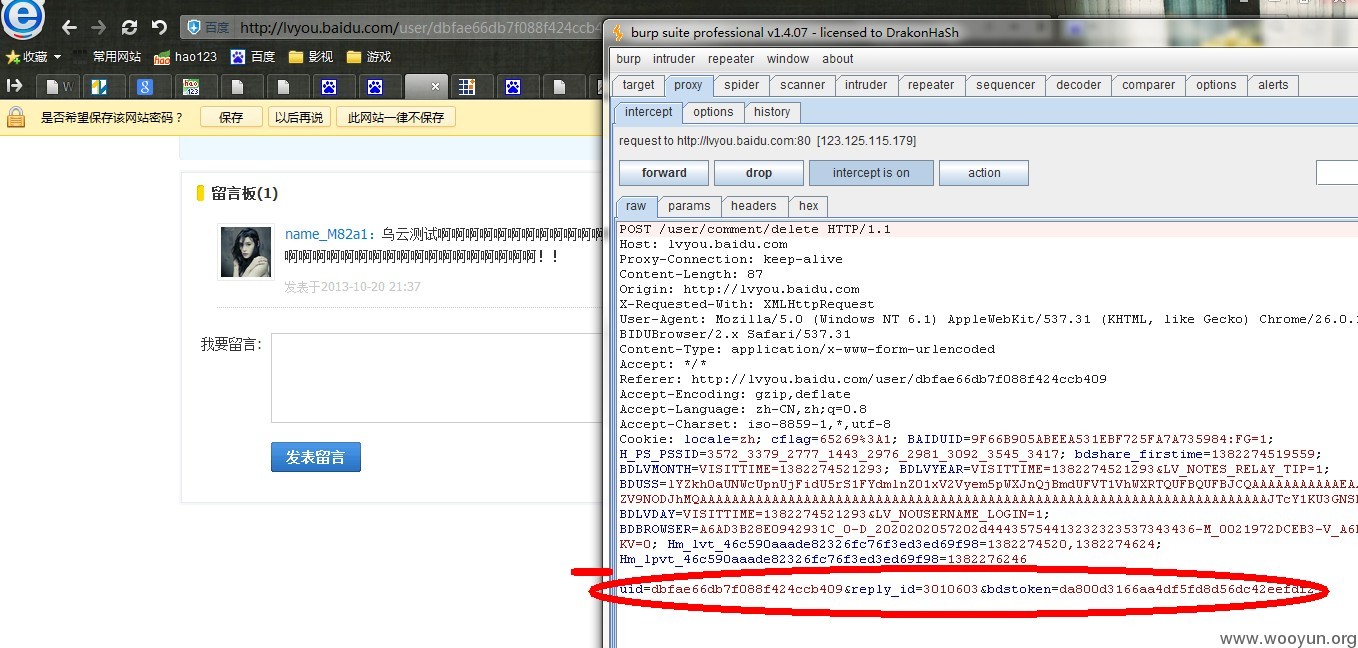Viewport: 1358px width, 648px height.
Task: Open the window menu
Action: tap(788, 59)
